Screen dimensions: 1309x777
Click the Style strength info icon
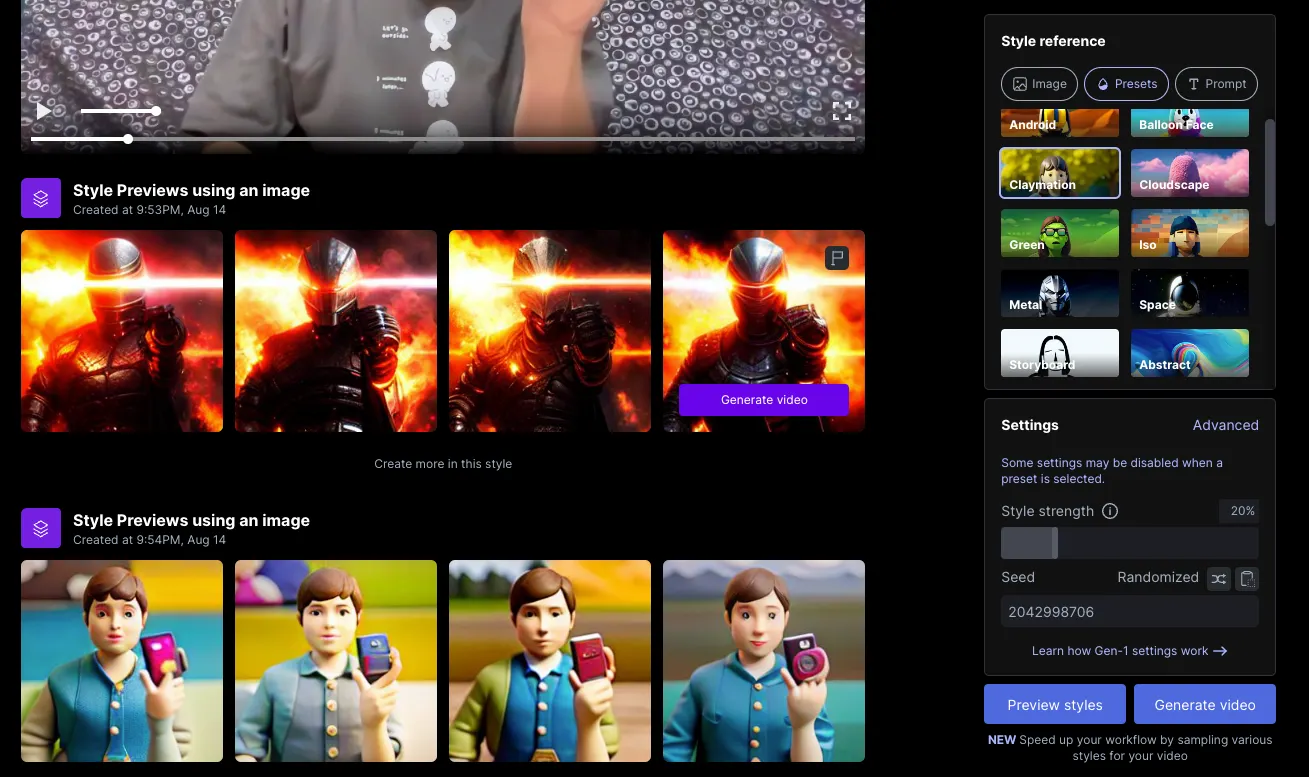1110,511
